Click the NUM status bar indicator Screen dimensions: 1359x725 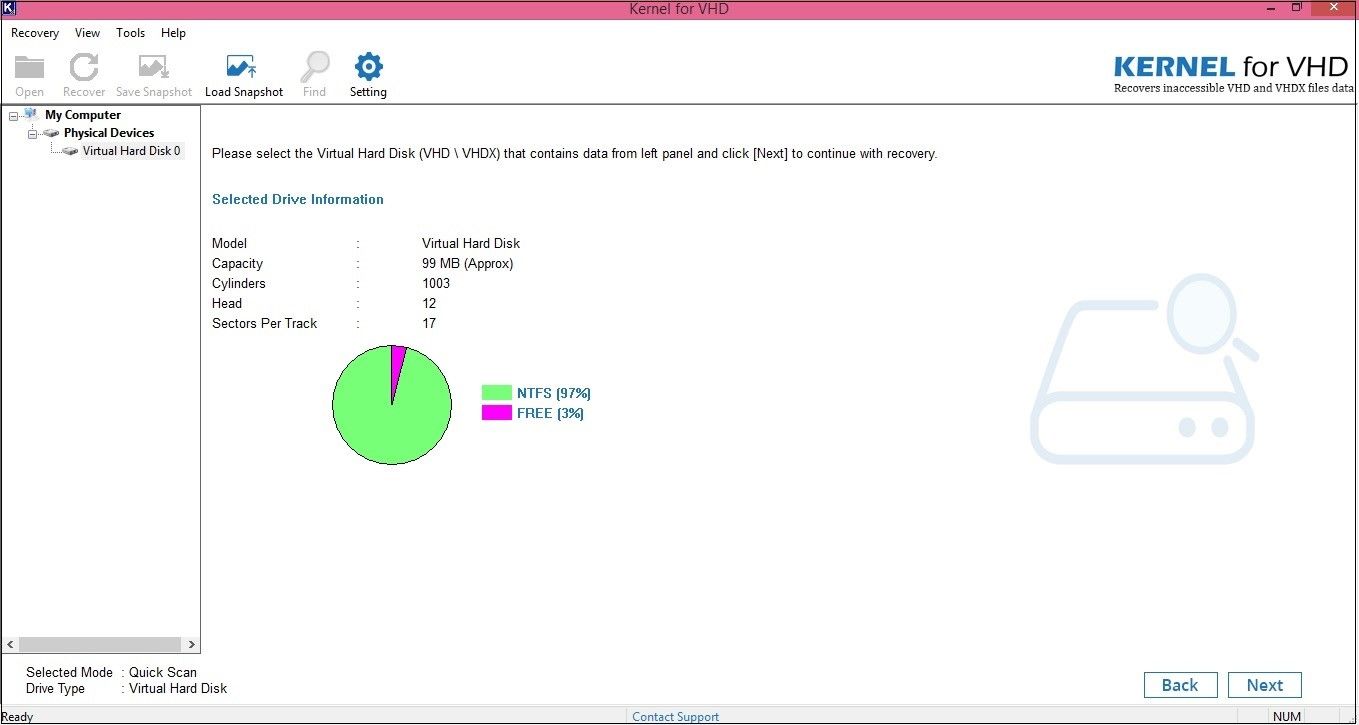[1286, 716]
